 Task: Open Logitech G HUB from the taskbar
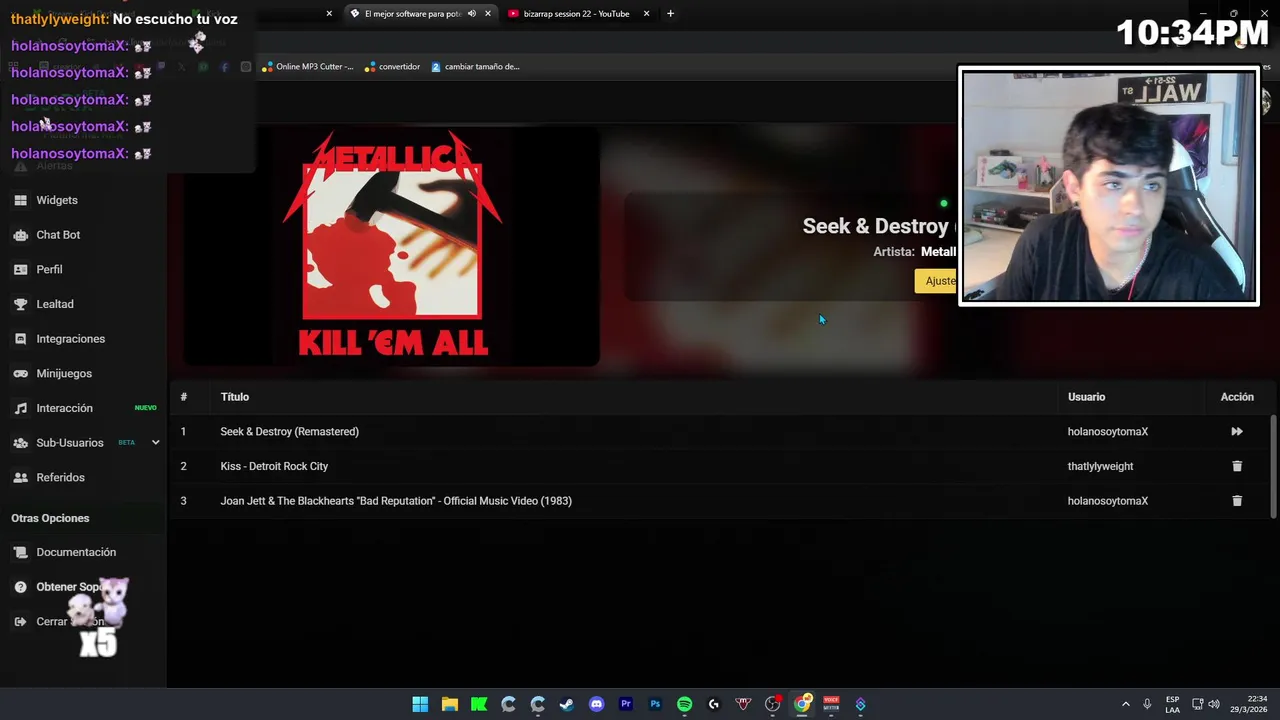coord(714,704)
